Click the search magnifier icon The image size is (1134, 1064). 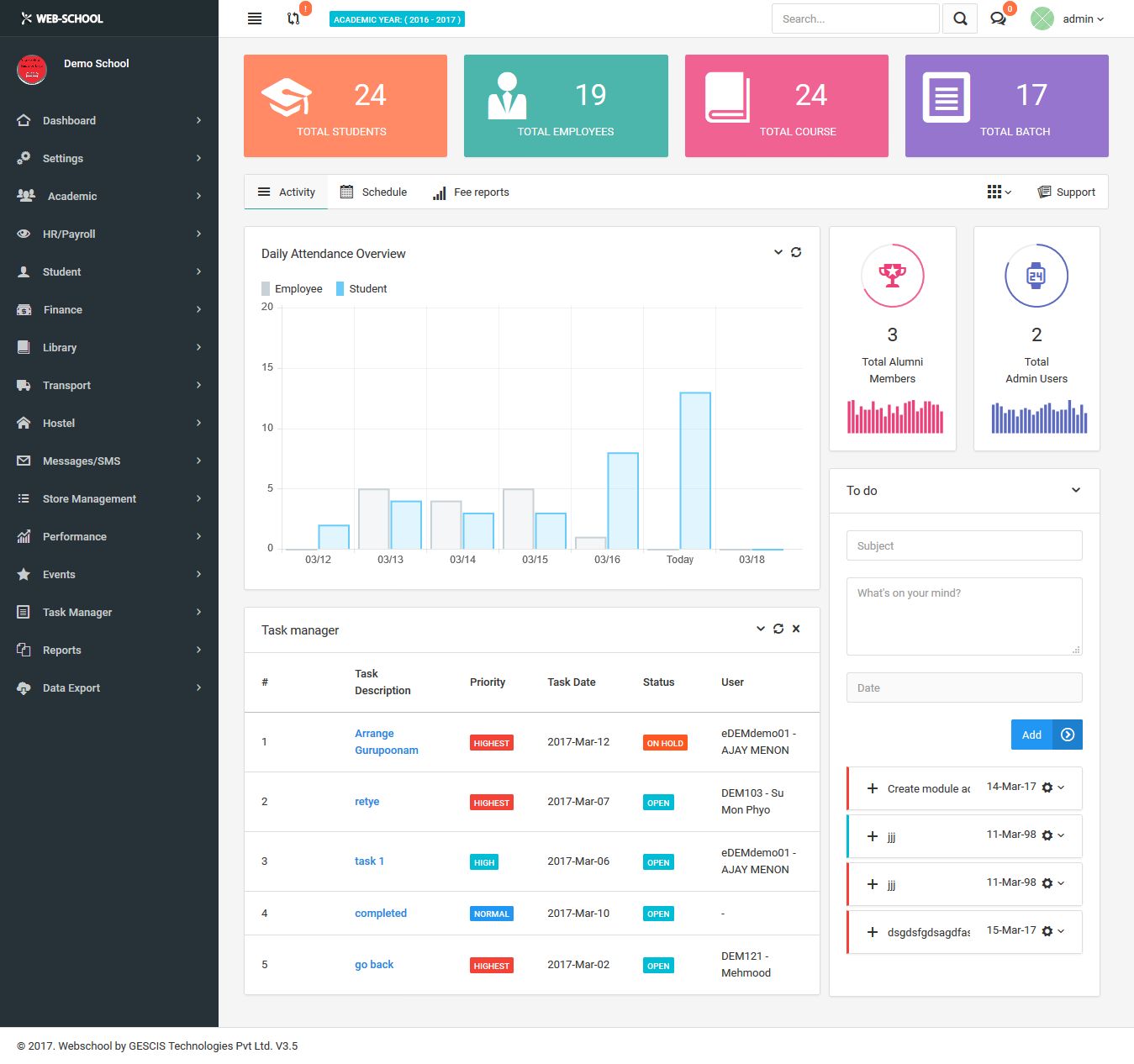click(x=959, y=18)
